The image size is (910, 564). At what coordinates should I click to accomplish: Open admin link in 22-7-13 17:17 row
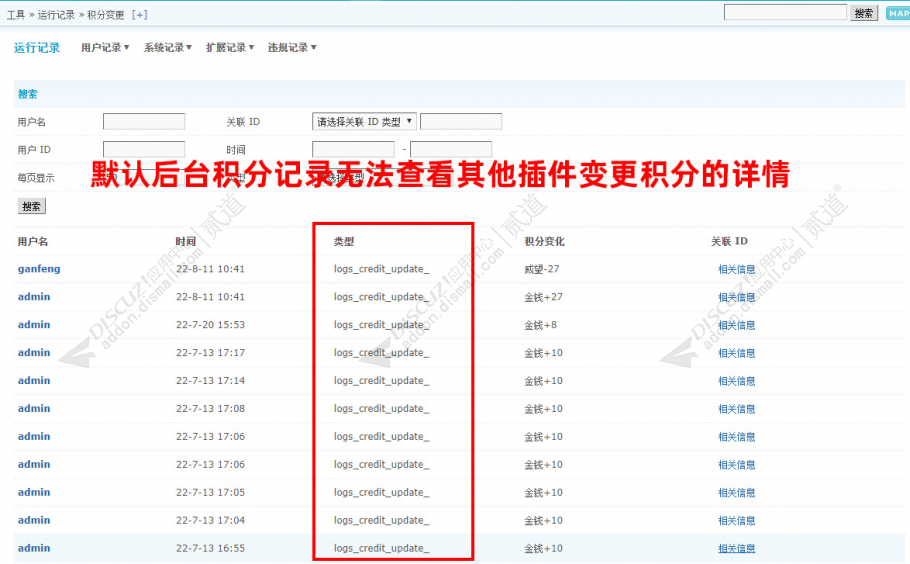coord(34,352)
